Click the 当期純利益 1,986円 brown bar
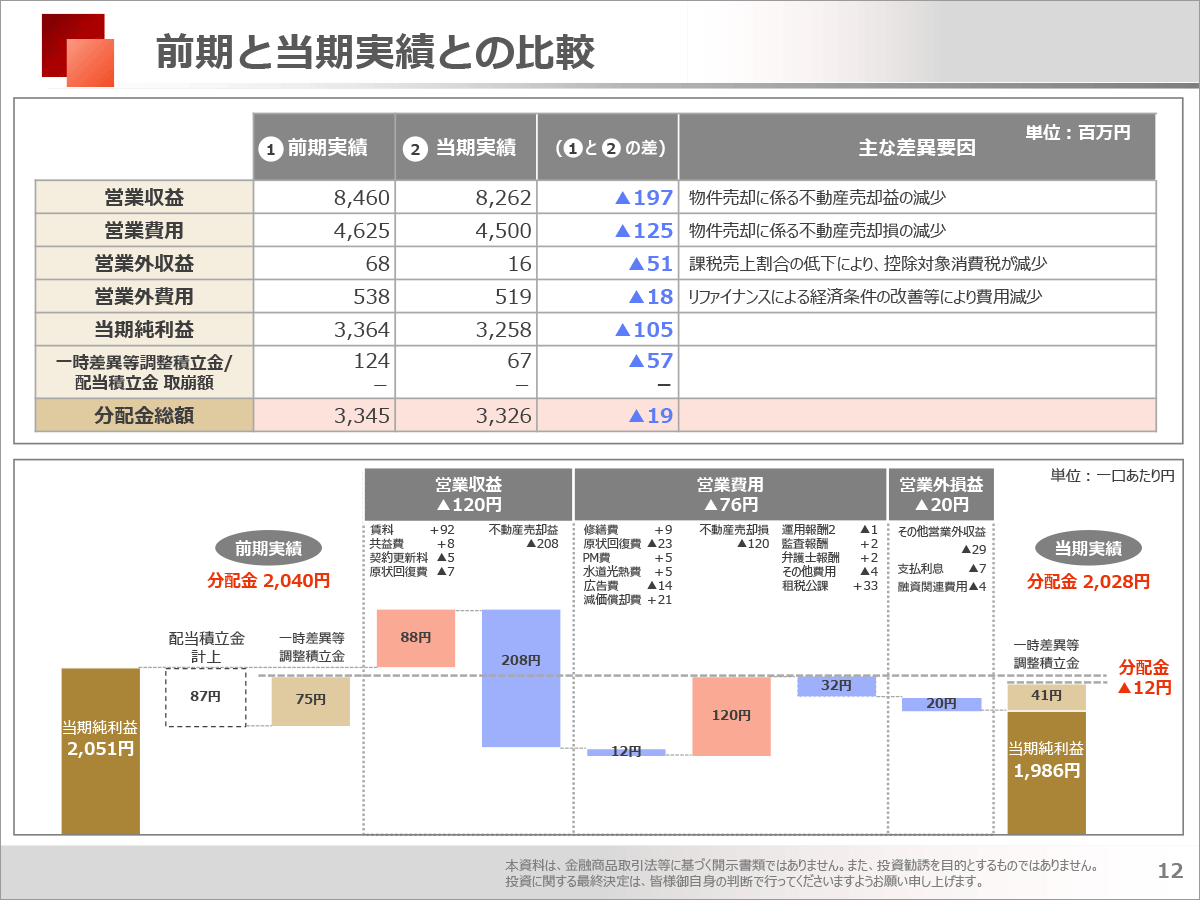This screenshot has width=1200, height=900. point(1046,773)
